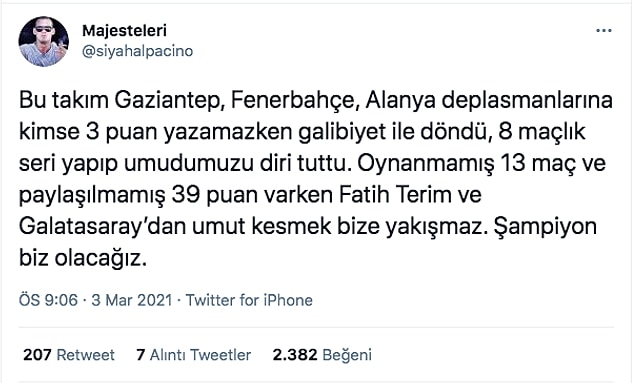This screenshot has width=635, height=383.
Task: Click the Retweet label text
Action: pos(85,355)
